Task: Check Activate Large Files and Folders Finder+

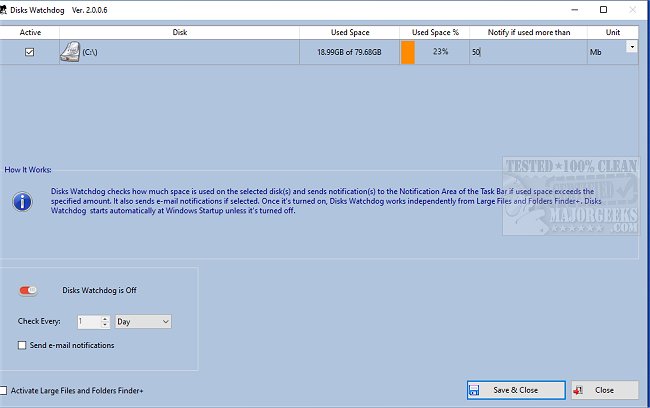Action: coord(3,391)
